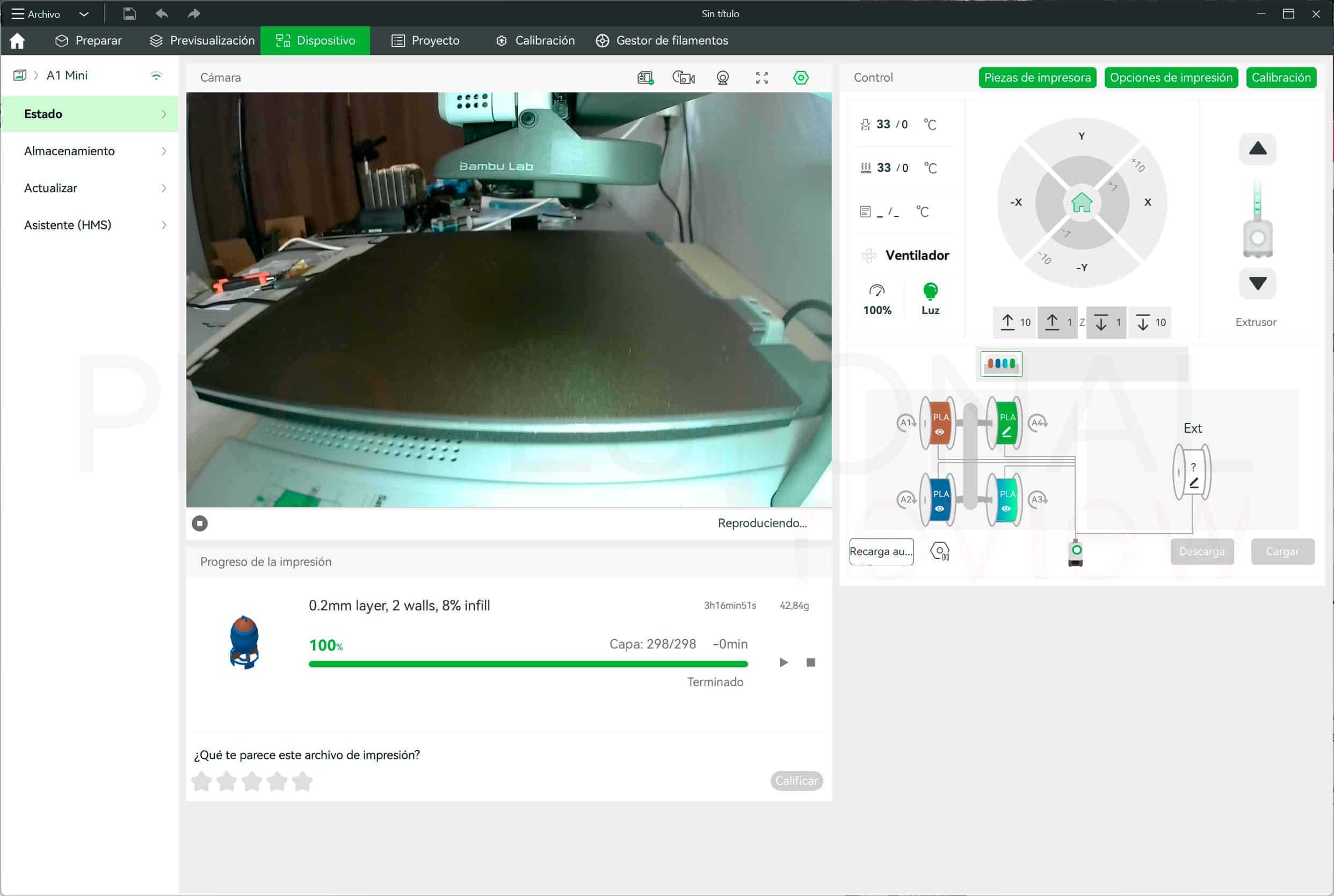
Task: Switch to the Preparar tab
Action: 88,41
